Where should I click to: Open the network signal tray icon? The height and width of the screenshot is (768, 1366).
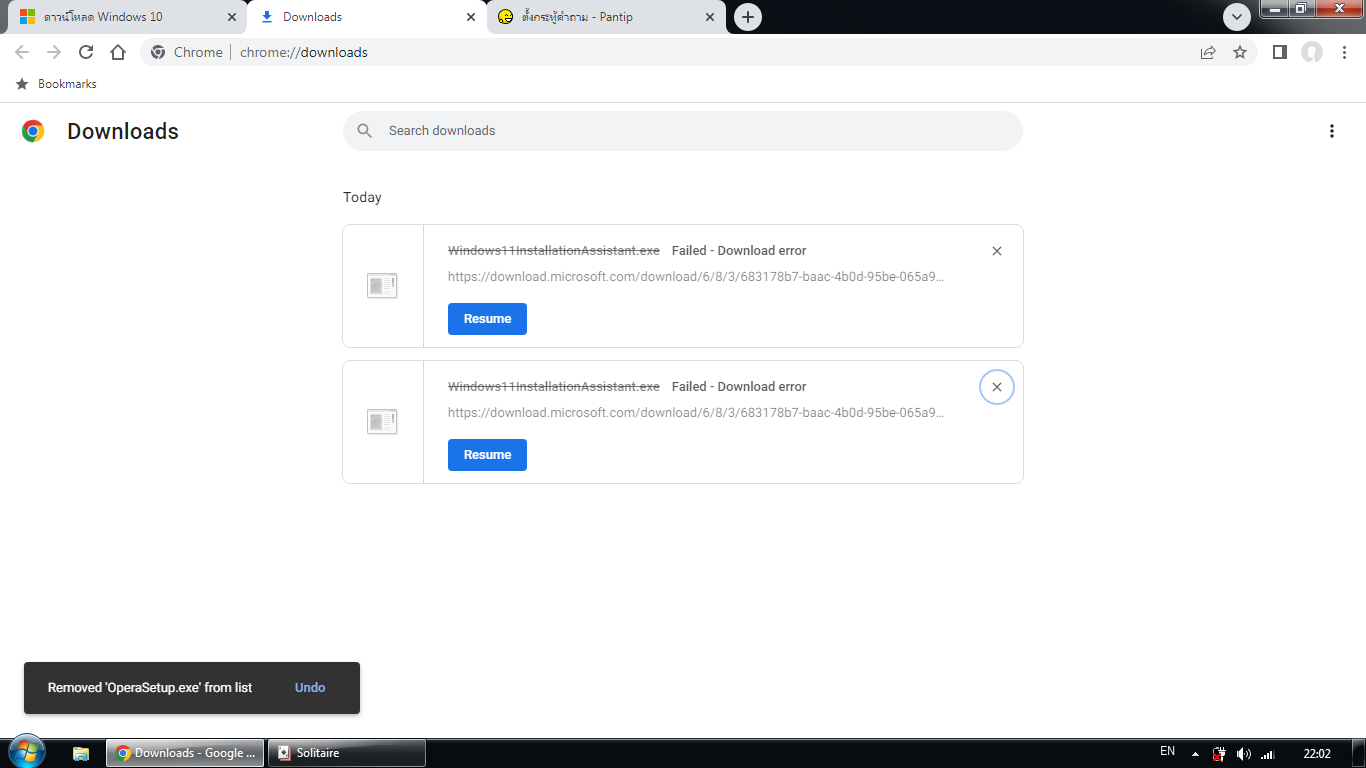[1267, 753]
